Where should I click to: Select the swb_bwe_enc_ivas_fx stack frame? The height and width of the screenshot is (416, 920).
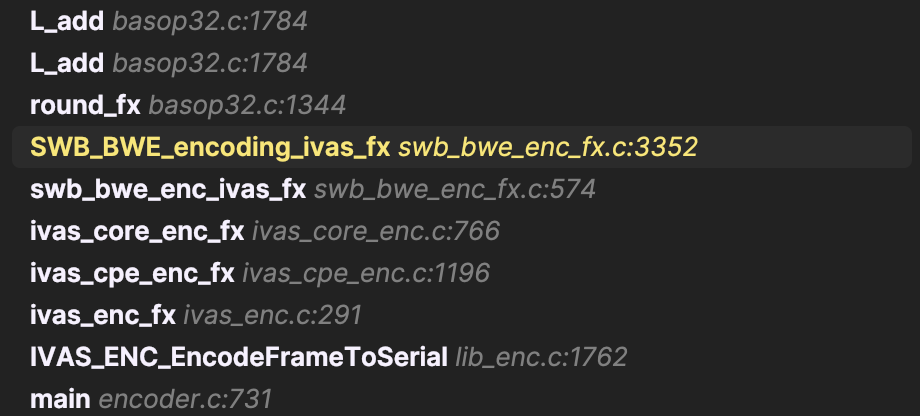point(168,189)
